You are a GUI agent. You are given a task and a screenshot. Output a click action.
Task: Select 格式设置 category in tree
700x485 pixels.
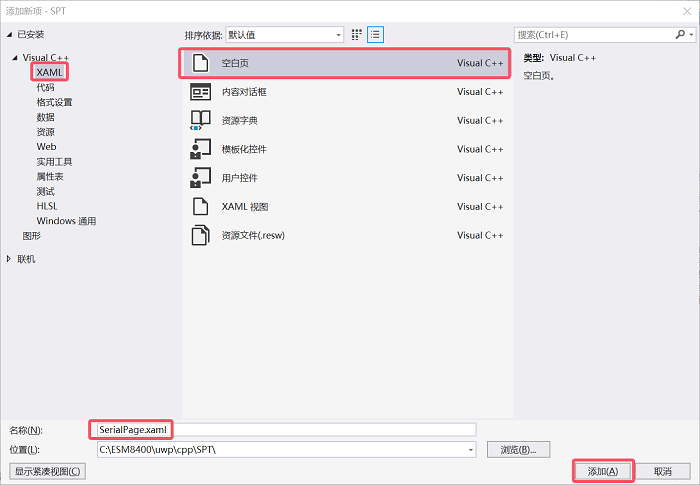tap(54, 102)
